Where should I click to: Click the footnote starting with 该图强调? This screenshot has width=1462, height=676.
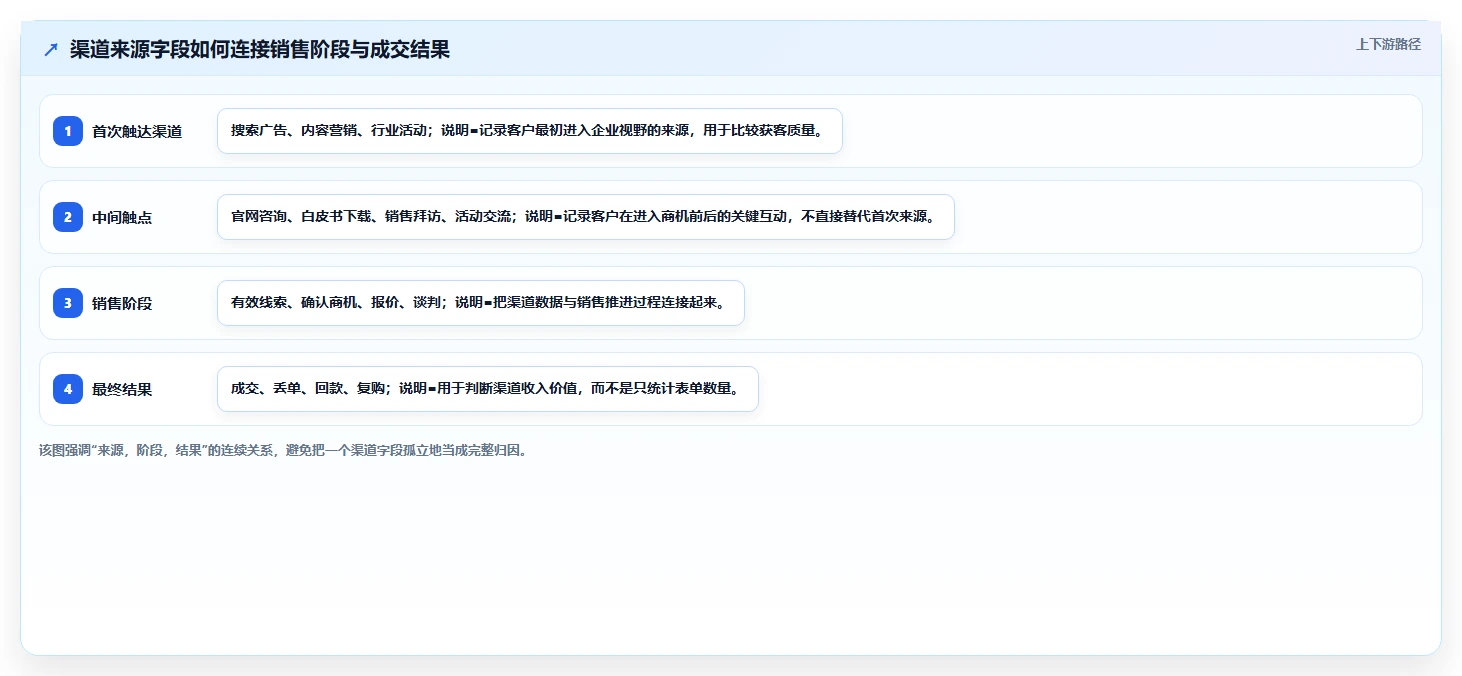pos(286,450)
